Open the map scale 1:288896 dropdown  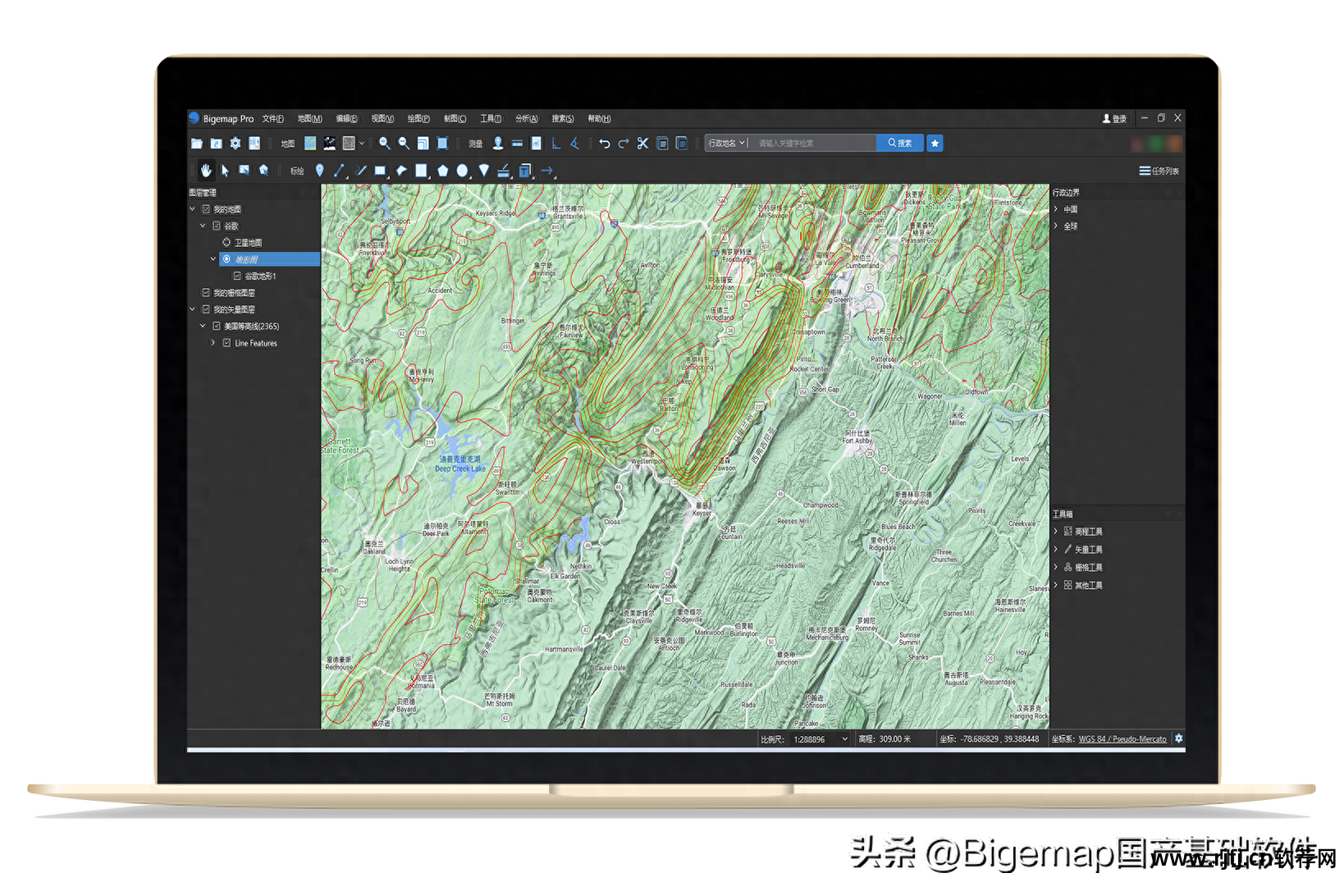pyautogui.click(x=821, y=739)
